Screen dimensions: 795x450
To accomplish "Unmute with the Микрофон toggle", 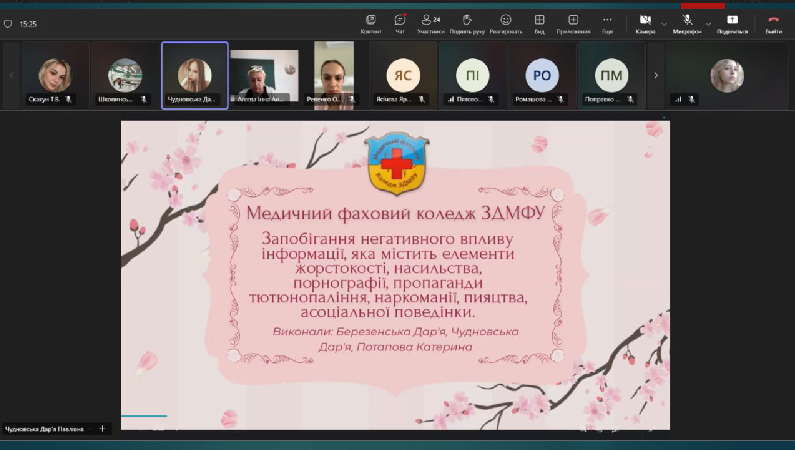I will 687,24.
